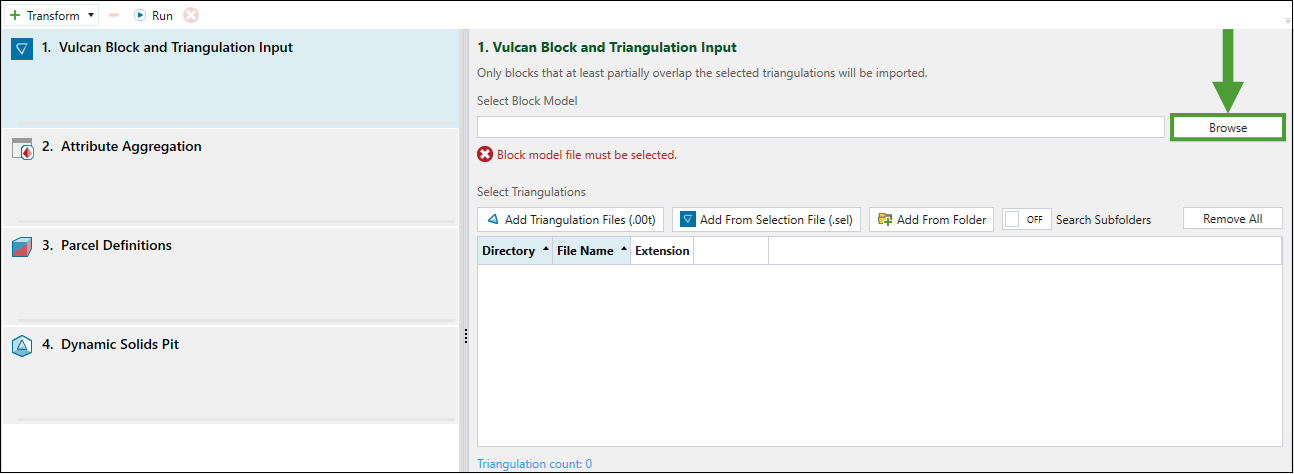The height and width of the screenshot is (474, 1294).
Task: Click the red cancel run icon
Action: tap(191, 16)
